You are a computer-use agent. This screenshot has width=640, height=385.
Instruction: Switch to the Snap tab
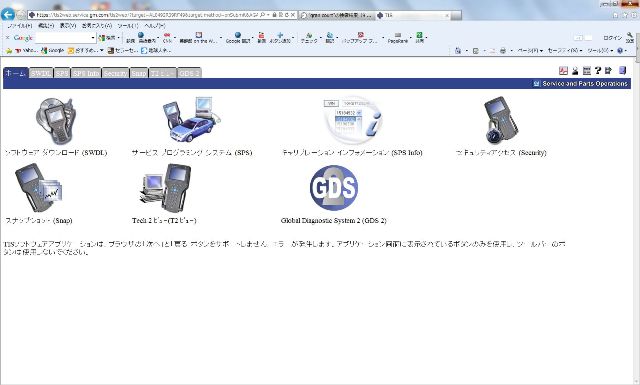tap(139, 73)
